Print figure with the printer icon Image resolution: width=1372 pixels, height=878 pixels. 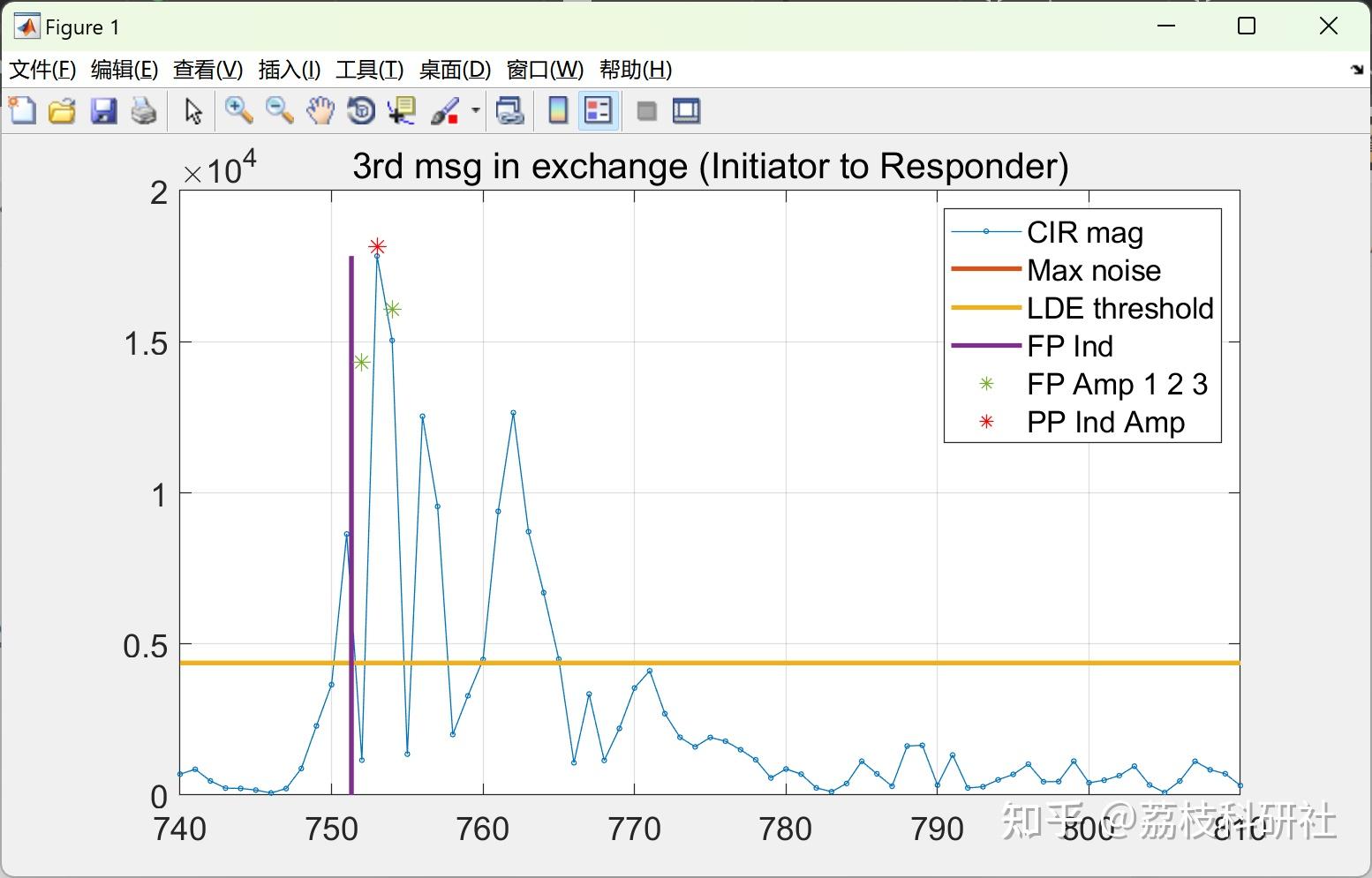144,110
